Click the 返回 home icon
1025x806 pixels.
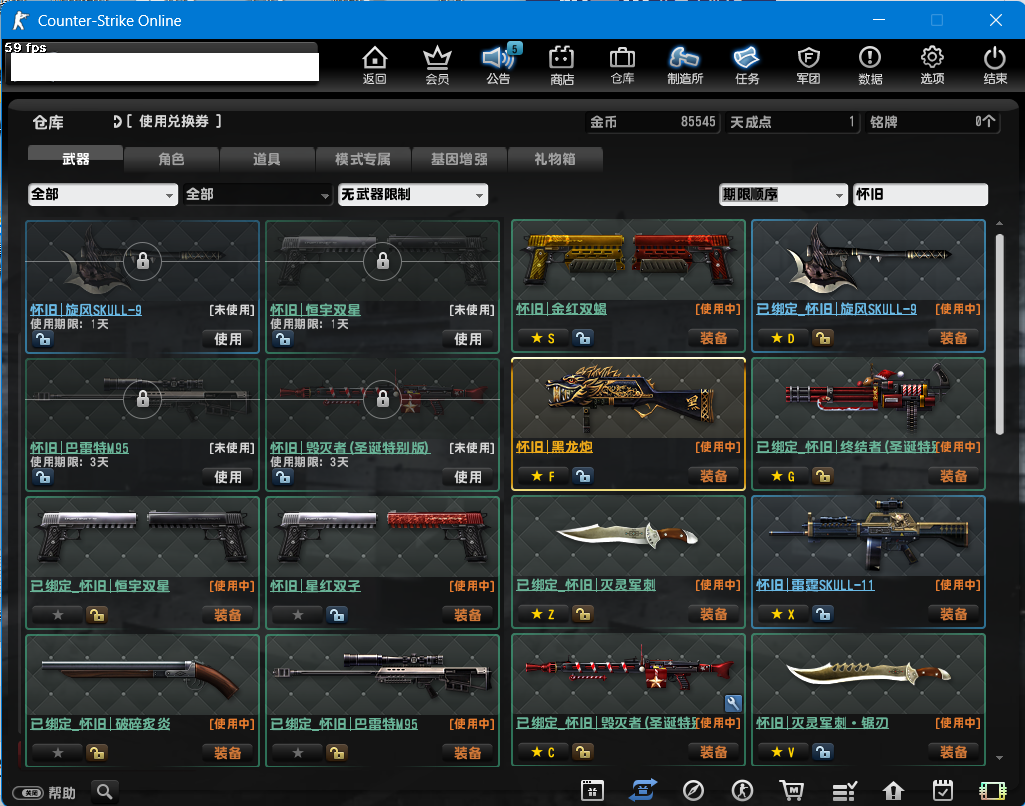coord(375,65)
